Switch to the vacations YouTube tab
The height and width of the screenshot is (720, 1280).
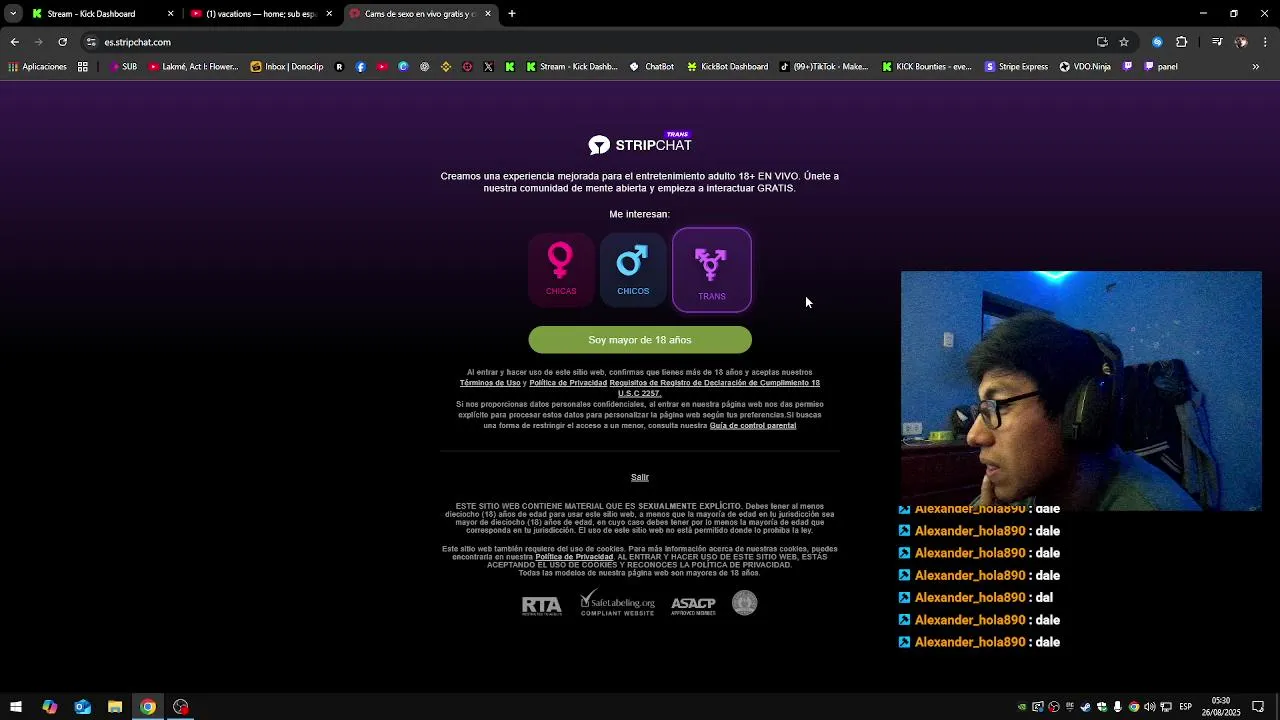[261, 14]
